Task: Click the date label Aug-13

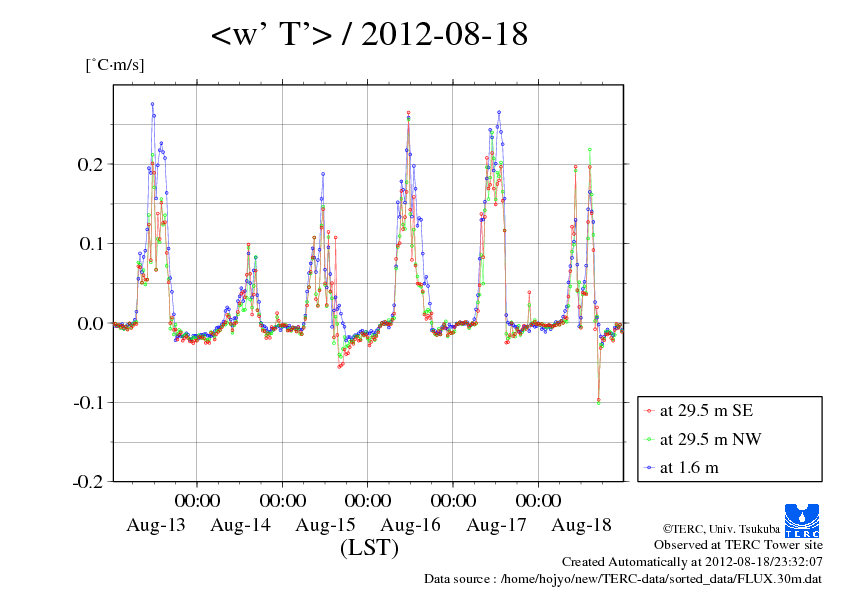Action: pos(156,525)
